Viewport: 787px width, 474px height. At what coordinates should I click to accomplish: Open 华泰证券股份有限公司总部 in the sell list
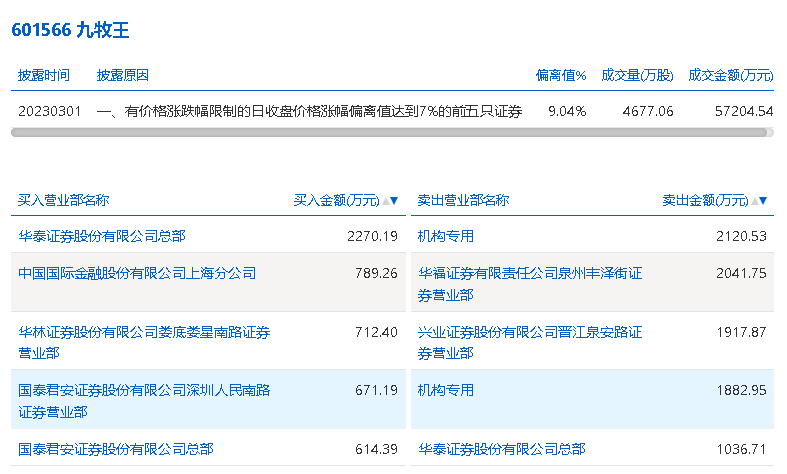[502, 449]
